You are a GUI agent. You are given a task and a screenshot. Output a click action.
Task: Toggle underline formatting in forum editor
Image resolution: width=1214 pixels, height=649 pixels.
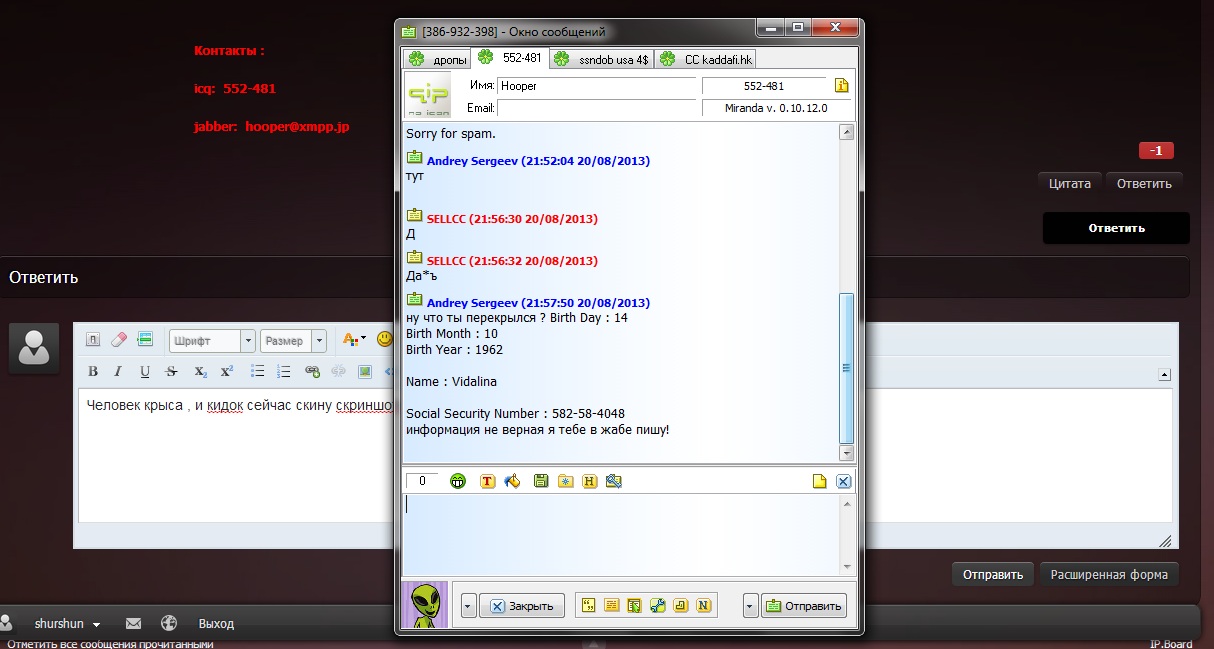tap(145, 371)
